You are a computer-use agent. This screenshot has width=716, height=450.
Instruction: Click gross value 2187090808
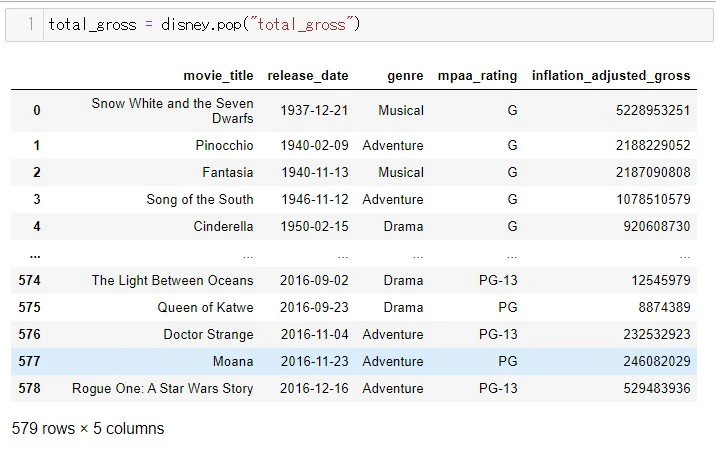click(653, 172)
